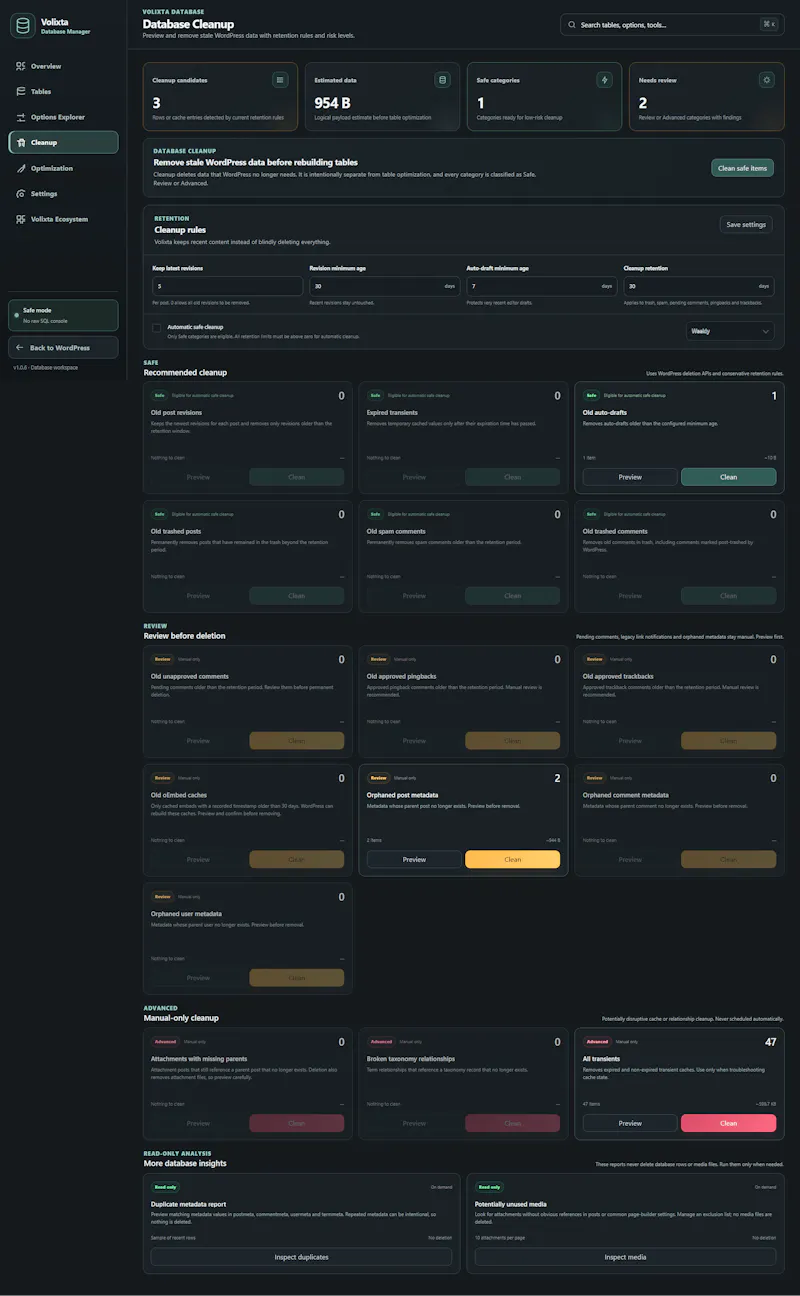Click the lightning icon on Safe categories card
The image size is (800, 1296).
604,80
